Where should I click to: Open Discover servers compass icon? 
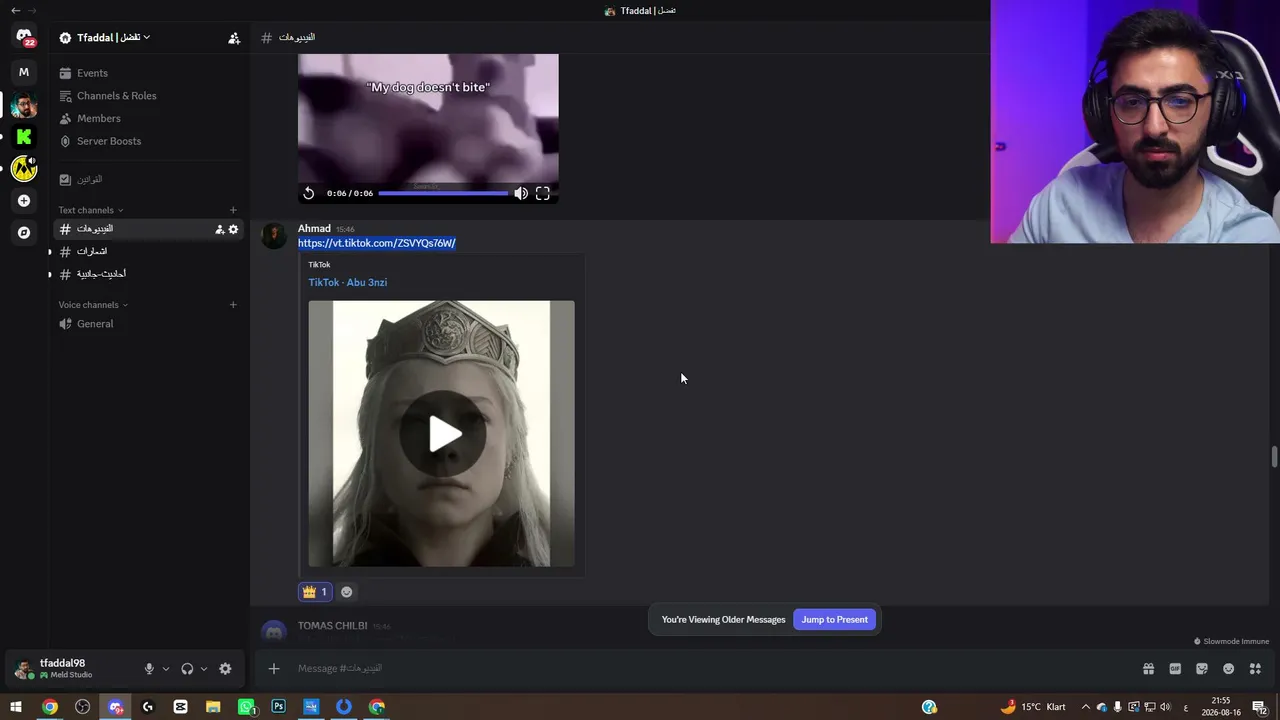[x=24, y=233]
